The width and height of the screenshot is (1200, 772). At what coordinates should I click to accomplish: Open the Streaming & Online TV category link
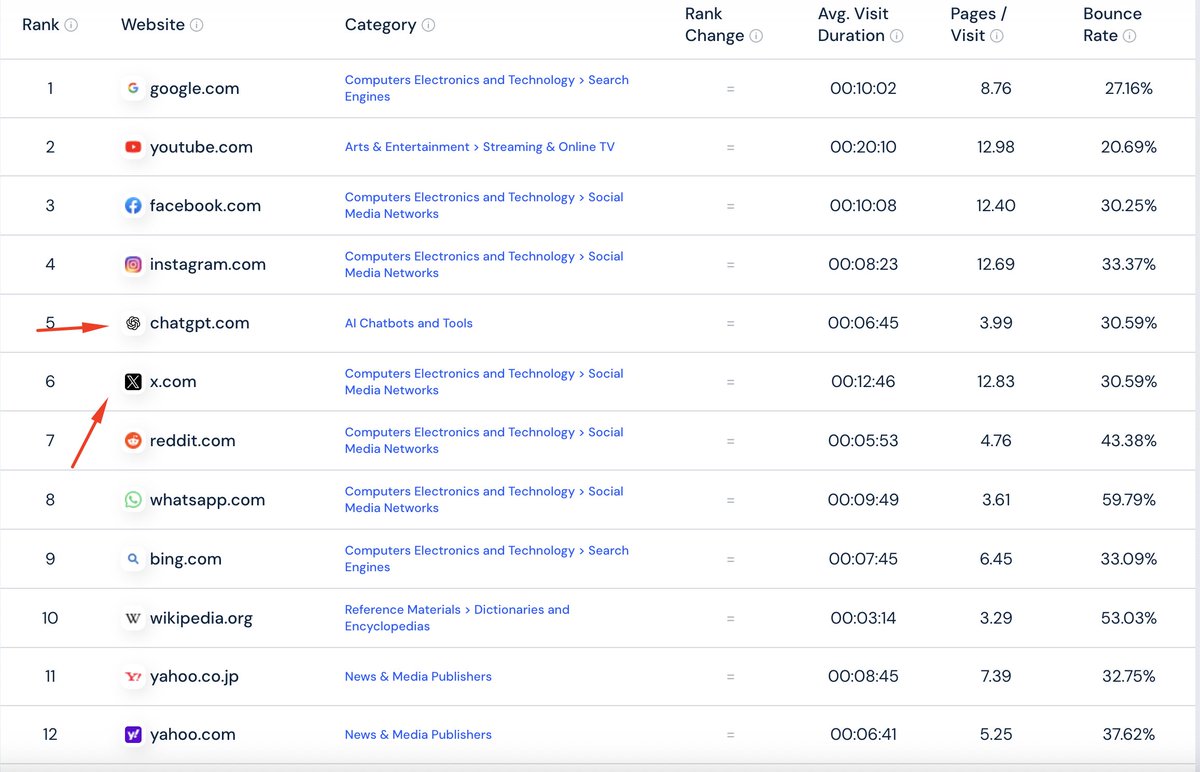point(548,147)
